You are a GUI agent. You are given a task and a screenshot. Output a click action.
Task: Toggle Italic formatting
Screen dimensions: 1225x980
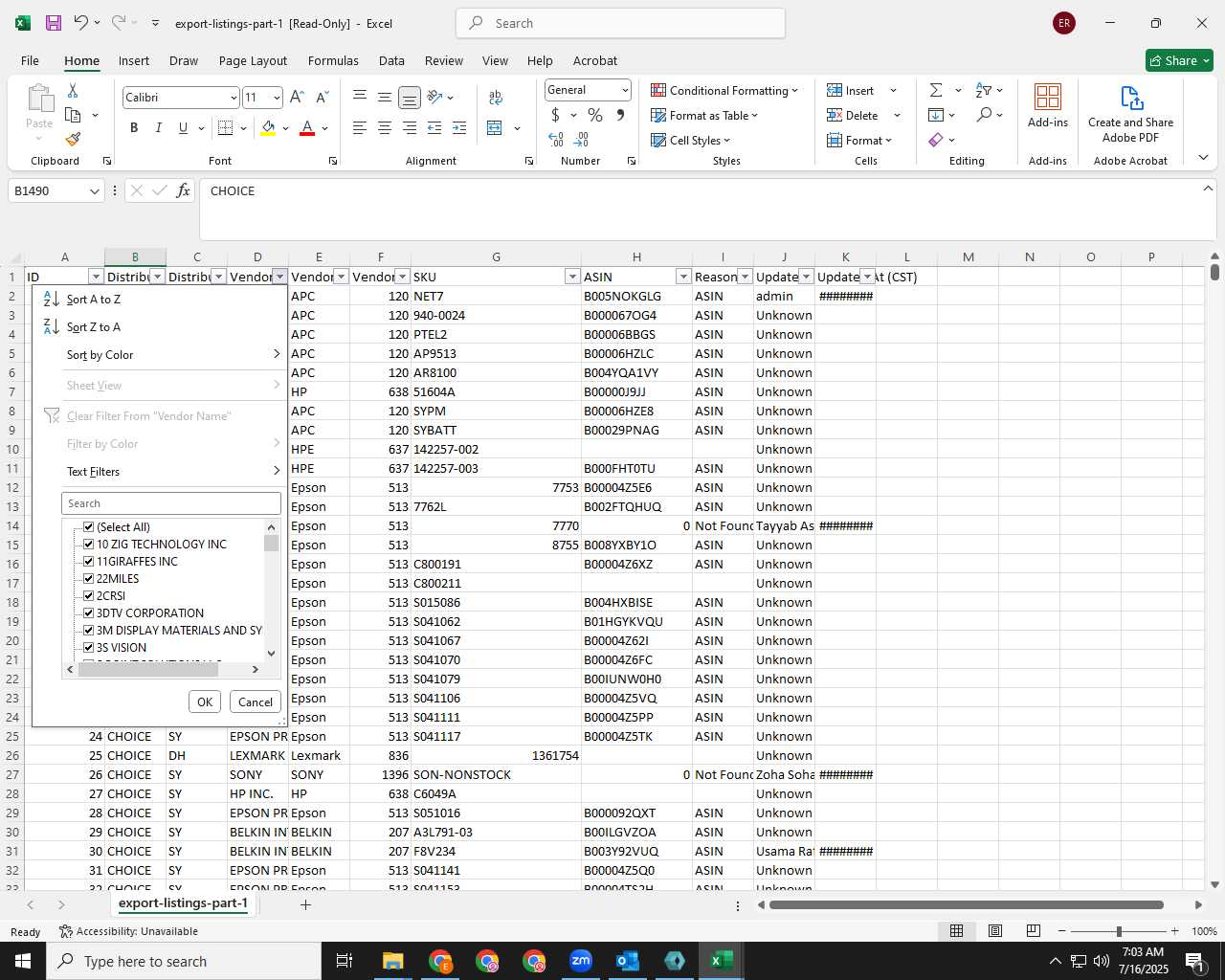tap(158, 127)
